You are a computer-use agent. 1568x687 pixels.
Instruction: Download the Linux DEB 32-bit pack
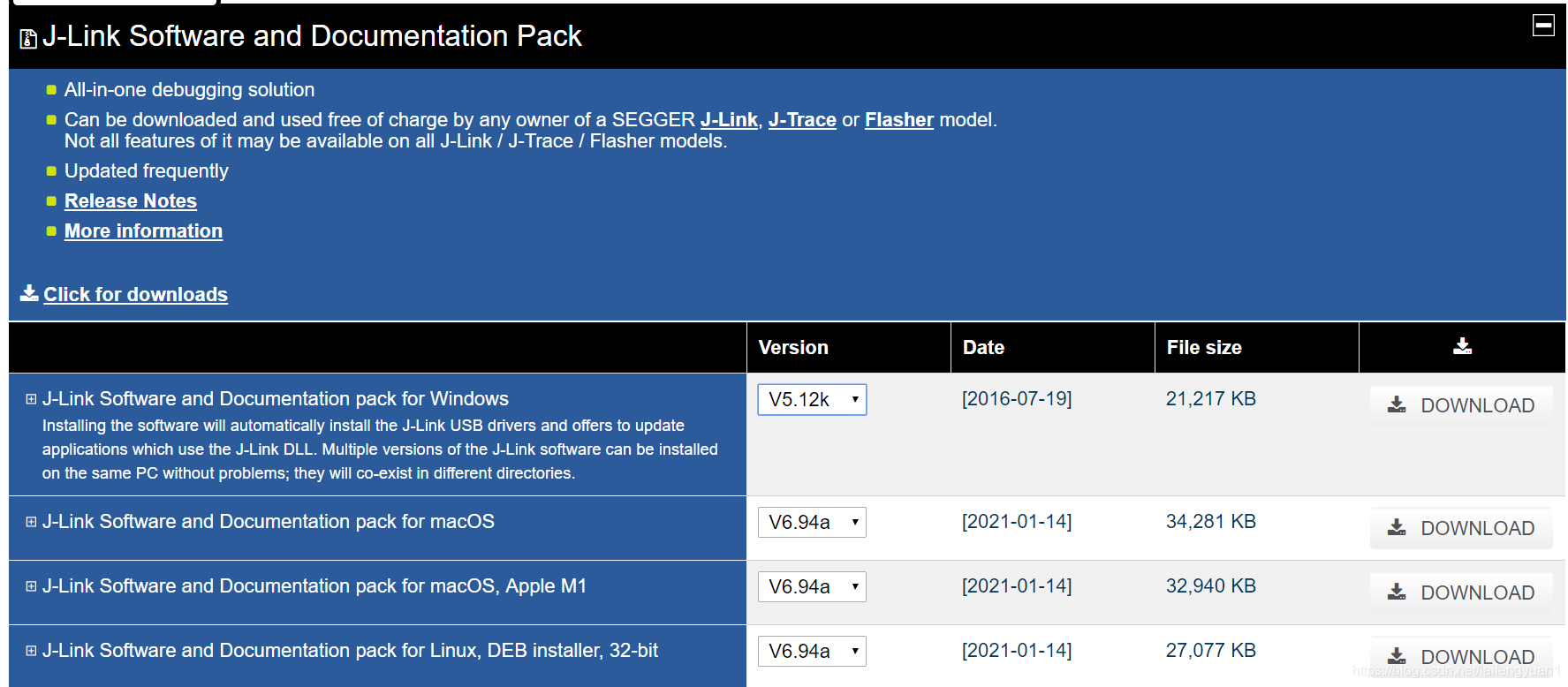point(1461,657)
